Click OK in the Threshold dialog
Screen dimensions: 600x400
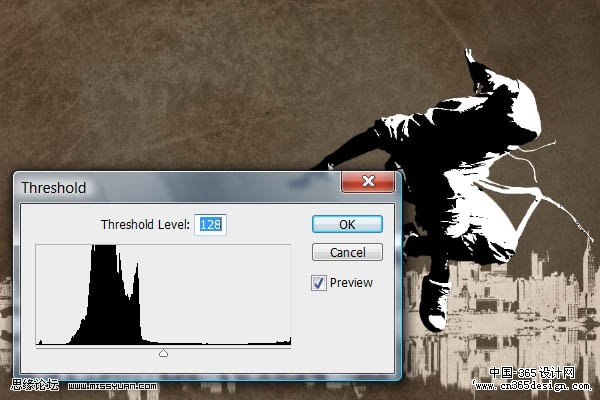347,224
